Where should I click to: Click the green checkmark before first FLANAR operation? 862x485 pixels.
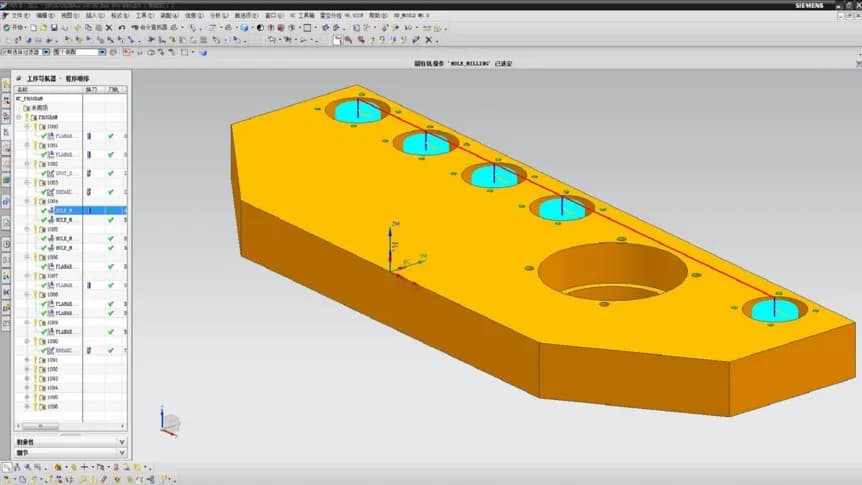pyautogui.click(x=44, y=136)
